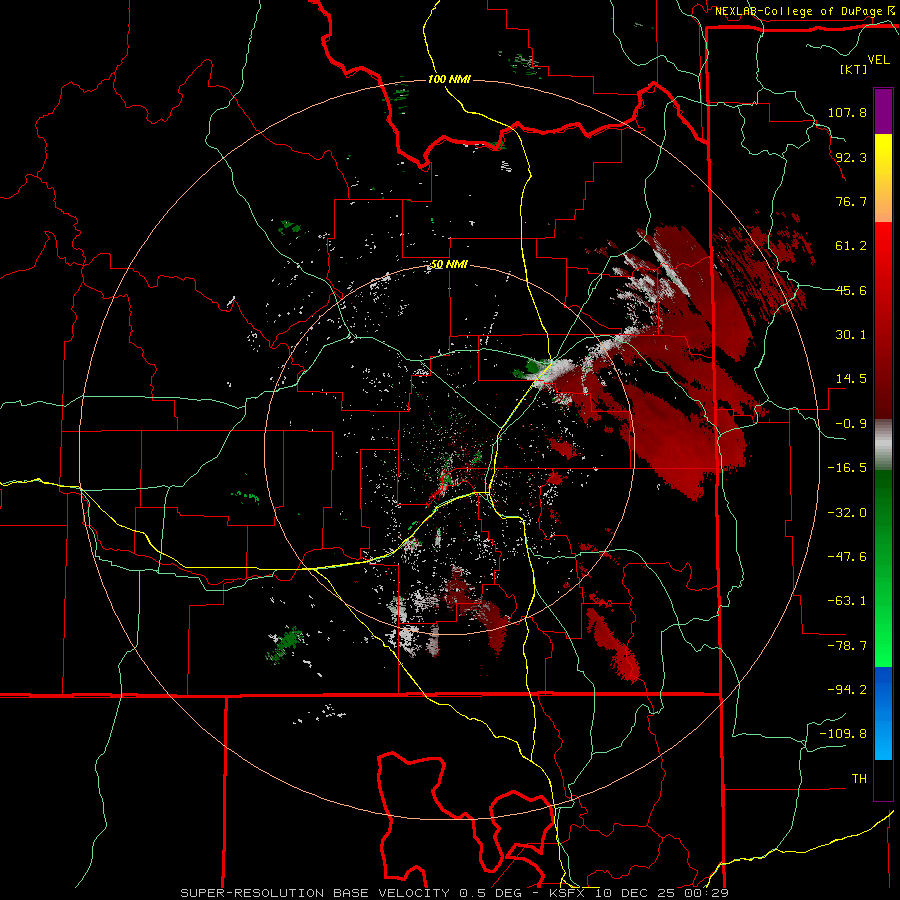Click the gray near-zero color bar segment
Image resolution: width=900 pixels, height=900 pixels.
(x=883, y=444)
